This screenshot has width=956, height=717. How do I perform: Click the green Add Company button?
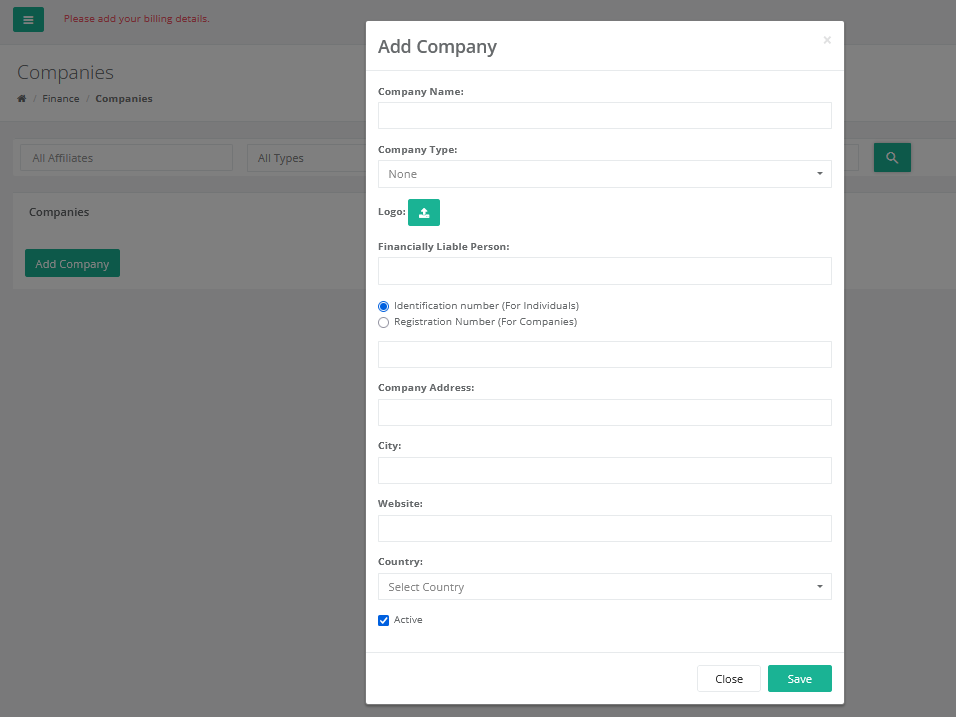pyautogui.click(x=73, y=263)
